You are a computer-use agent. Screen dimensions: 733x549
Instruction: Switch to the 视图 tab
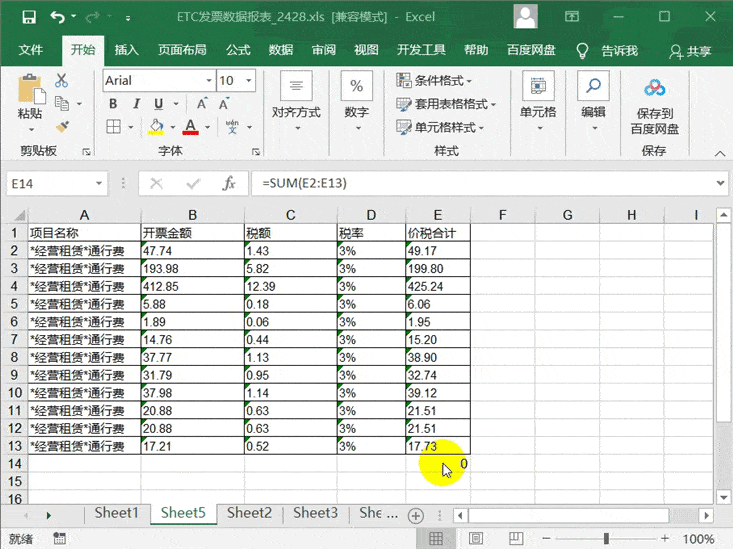click(x=366, y=50)
